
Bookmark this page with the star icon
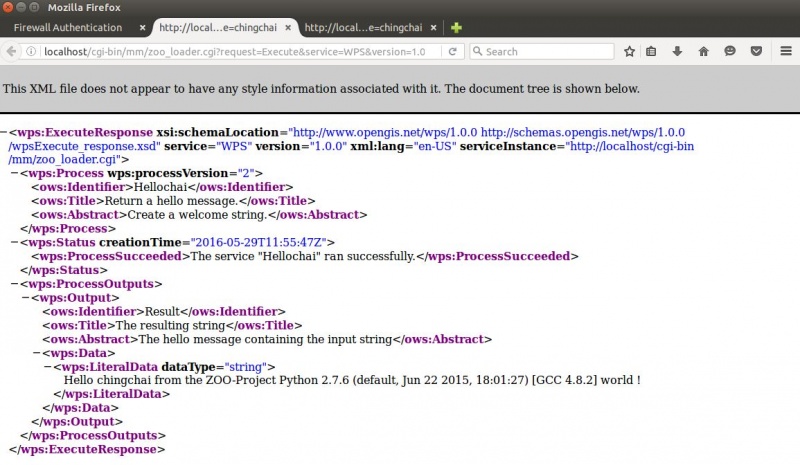(629, 51)
